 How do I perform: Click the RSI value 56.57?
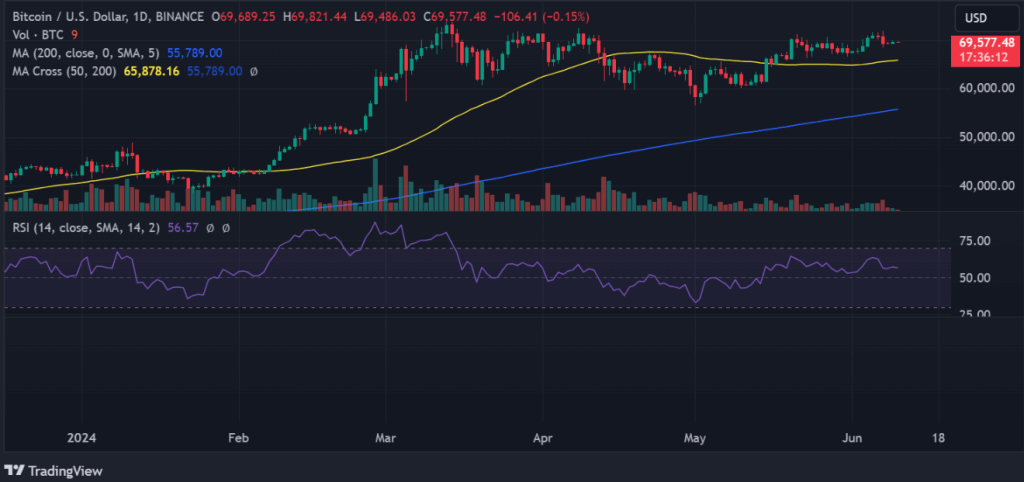(181, 229)
